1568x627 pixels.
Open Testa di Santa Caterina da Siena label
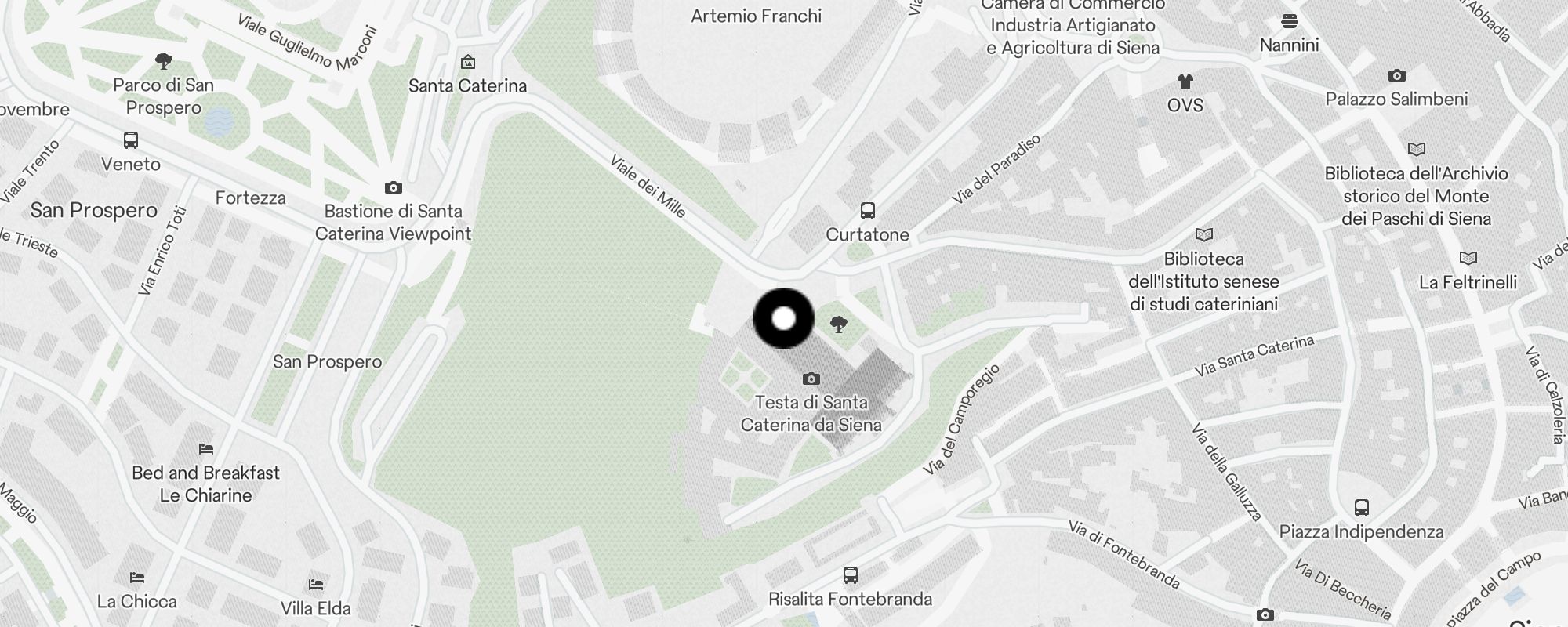click(811, 413)
